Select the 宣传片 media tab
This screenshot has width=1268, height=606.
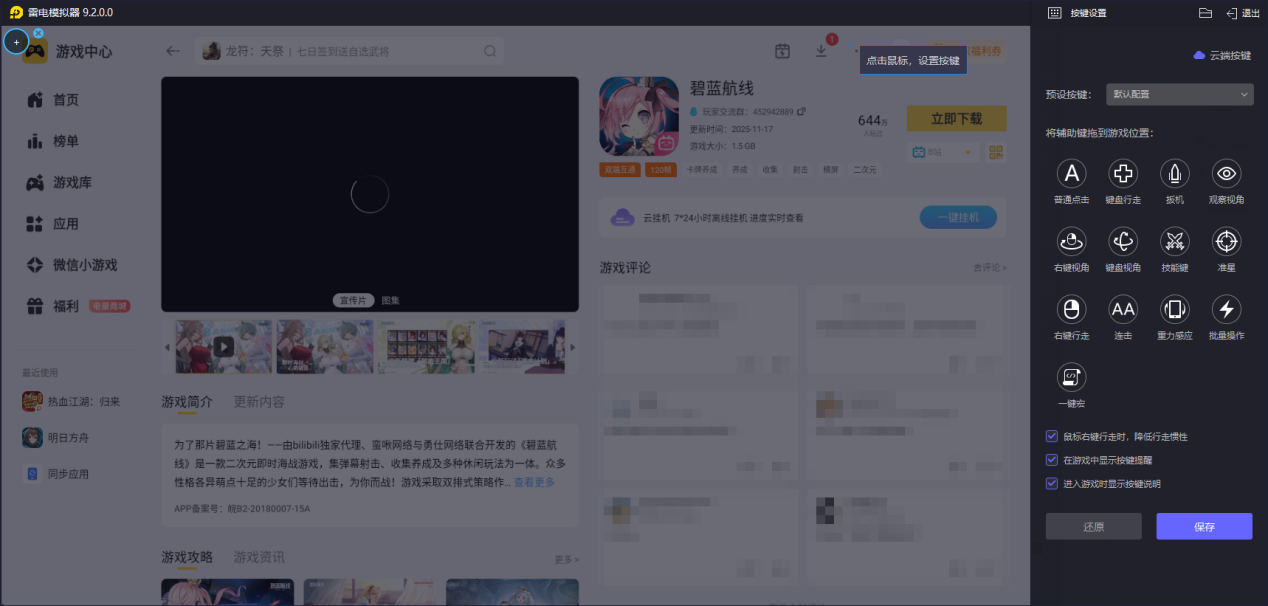click(353, 300)
